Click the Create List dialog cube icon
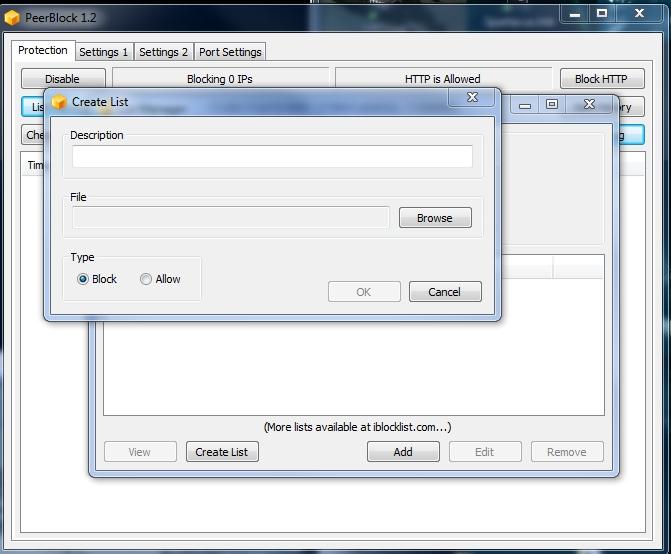This screenshot has height=554, width=671. [59, 102]
